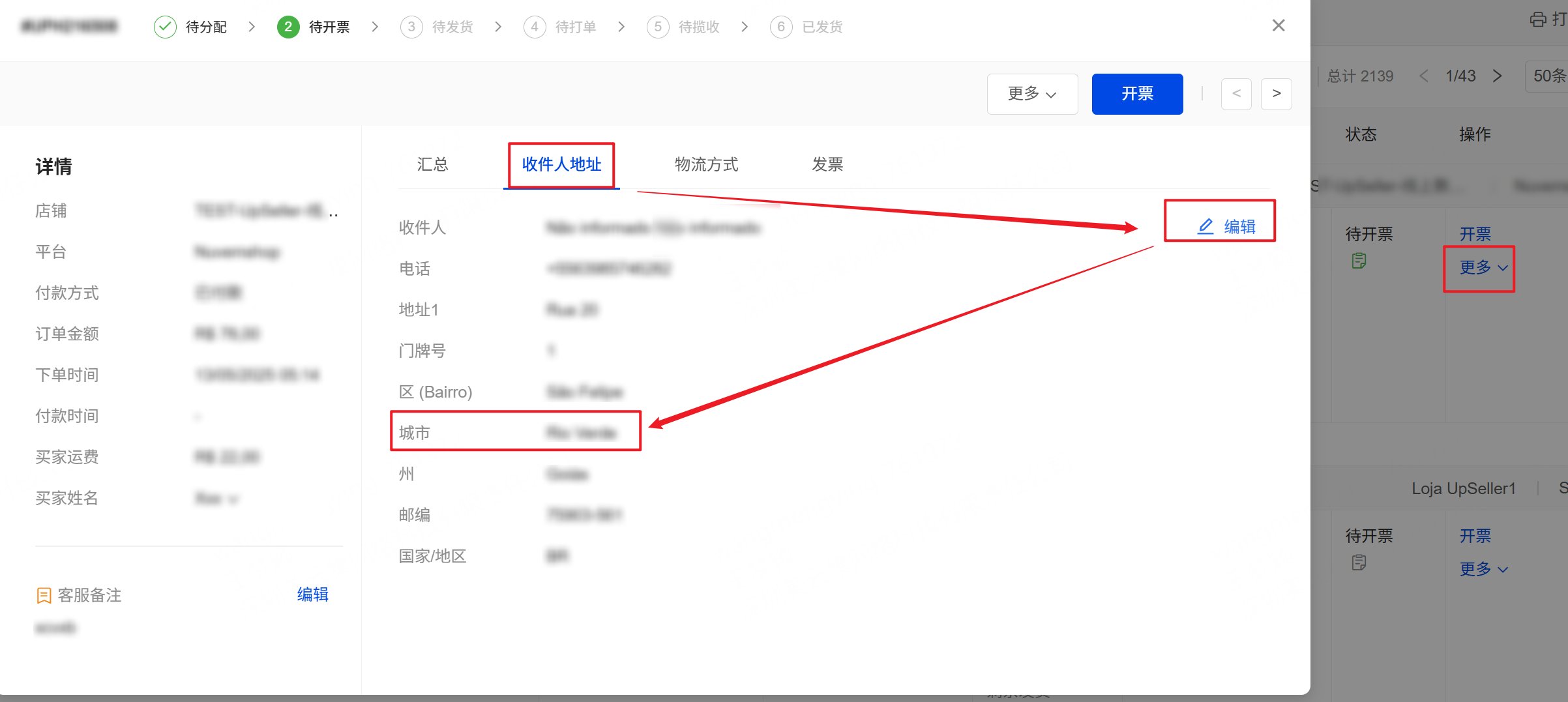Click the printer icon at top right
This screenshot has width=1568, height=702.
[x=1538, y=20]
